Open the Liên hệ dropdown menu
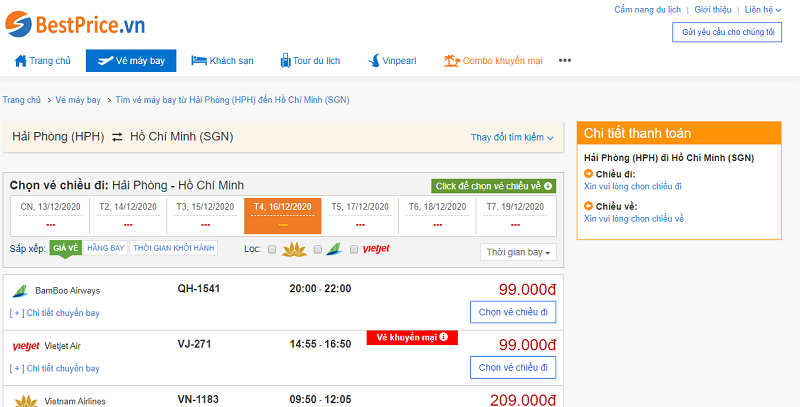The image size is (800, 407). click(763, 10)
